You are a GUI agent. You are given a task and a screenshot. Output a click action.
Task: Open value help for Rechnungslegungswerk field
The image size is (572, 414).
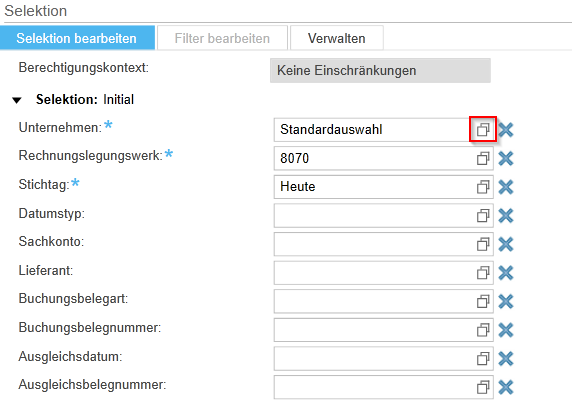pyautogui.click(x=483, y=158)
